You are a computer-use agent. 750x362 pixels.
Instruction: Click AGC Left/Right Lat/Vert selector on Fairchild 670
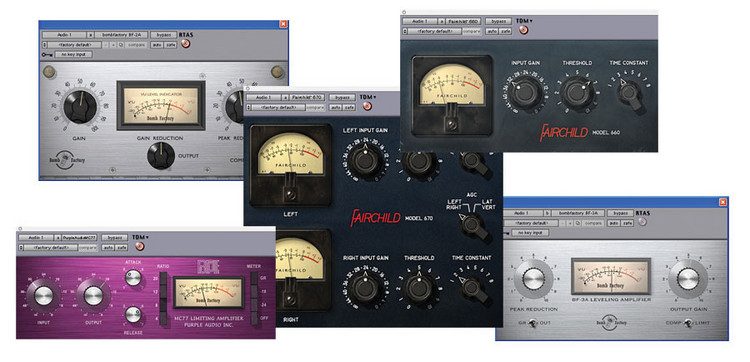pyautogui.click(x=471, y=225)
